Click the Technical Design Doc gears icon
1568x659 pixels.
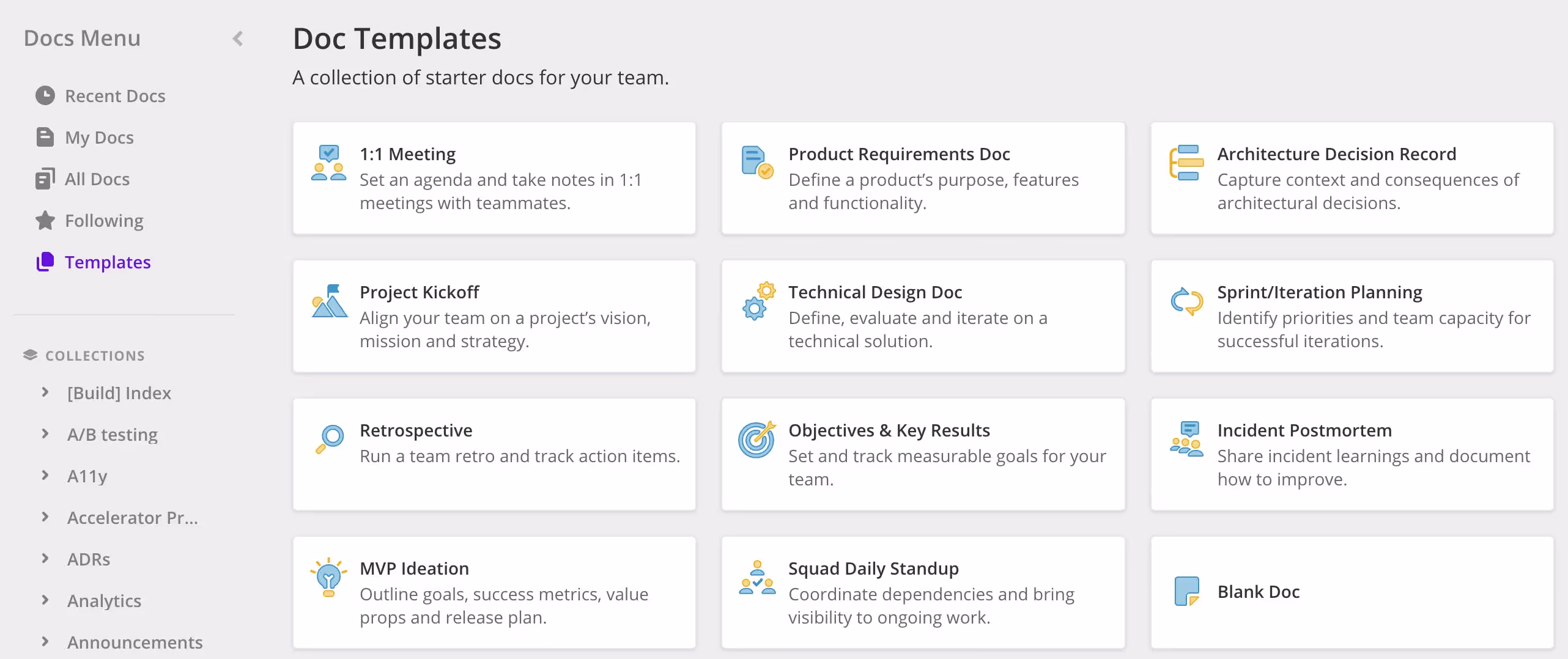pos(758,301)
